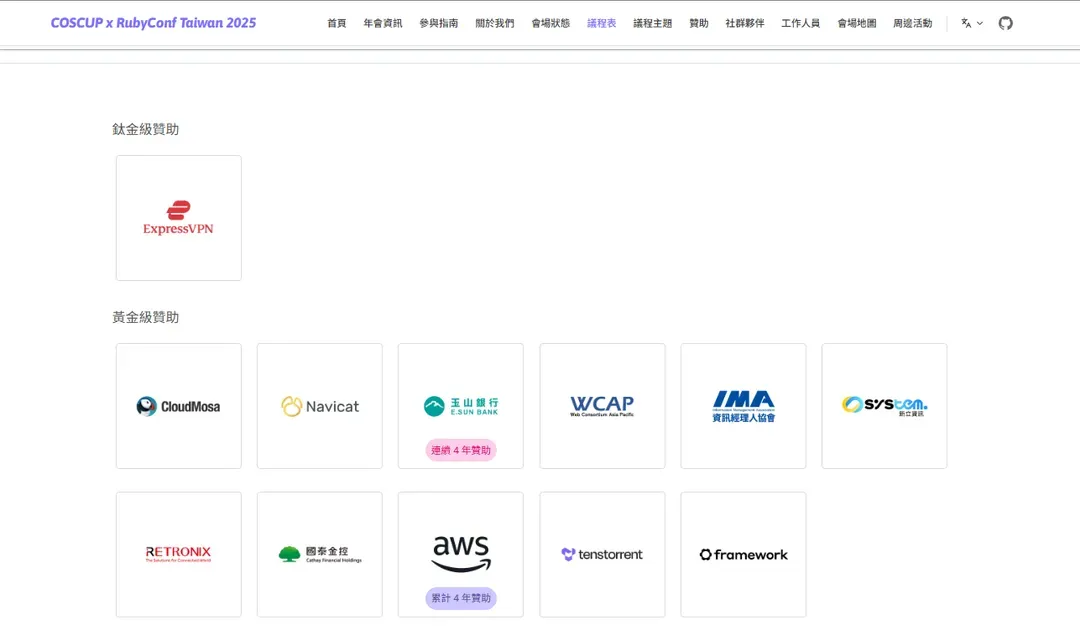Click the COSCUP x RubyConf Taiwan 2025 title

153,23
